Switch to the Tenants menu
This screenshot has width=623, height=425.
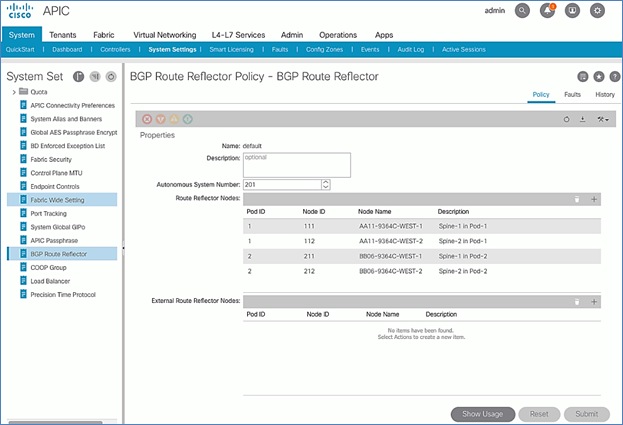(x=62, y=35)
